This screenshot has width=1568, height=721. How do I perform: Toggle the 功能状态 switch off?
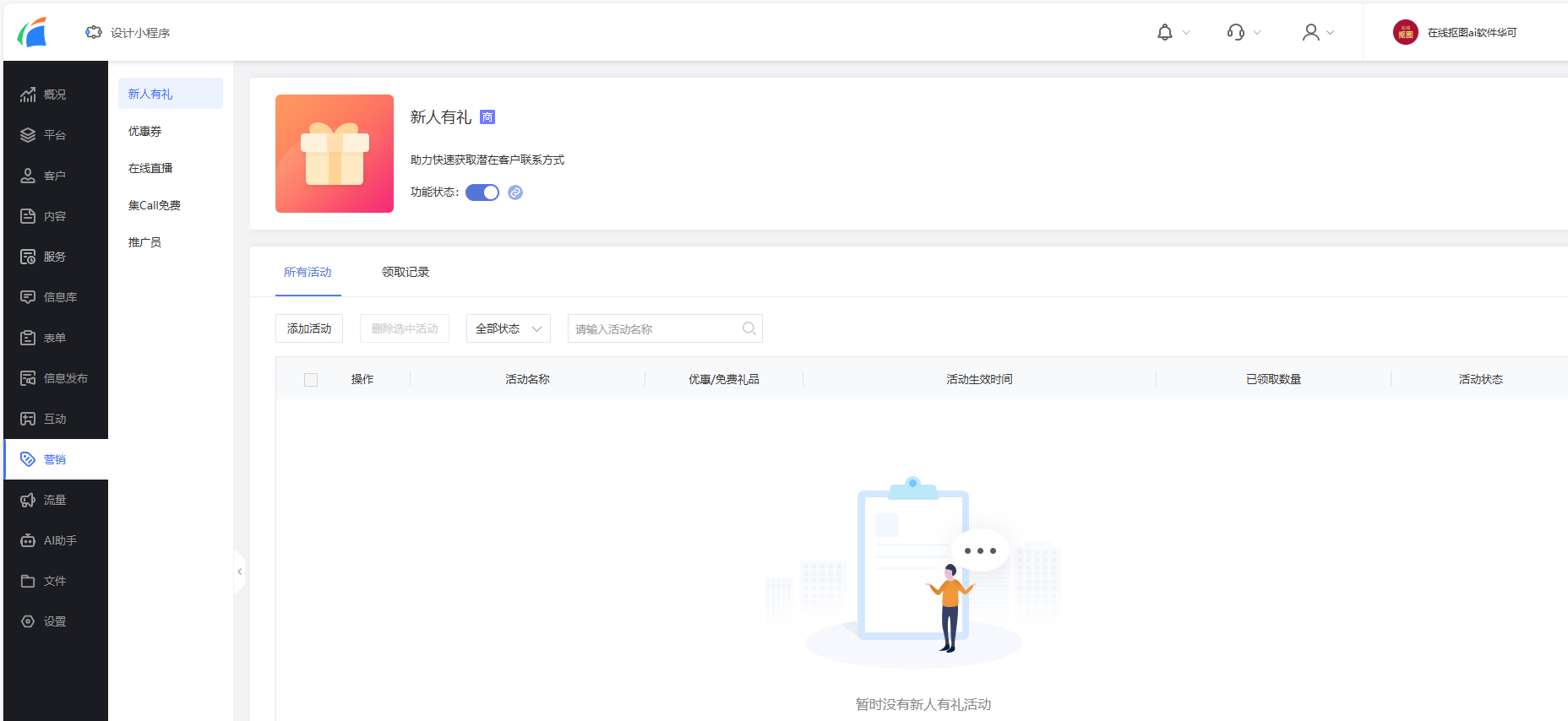pos(482,192)
